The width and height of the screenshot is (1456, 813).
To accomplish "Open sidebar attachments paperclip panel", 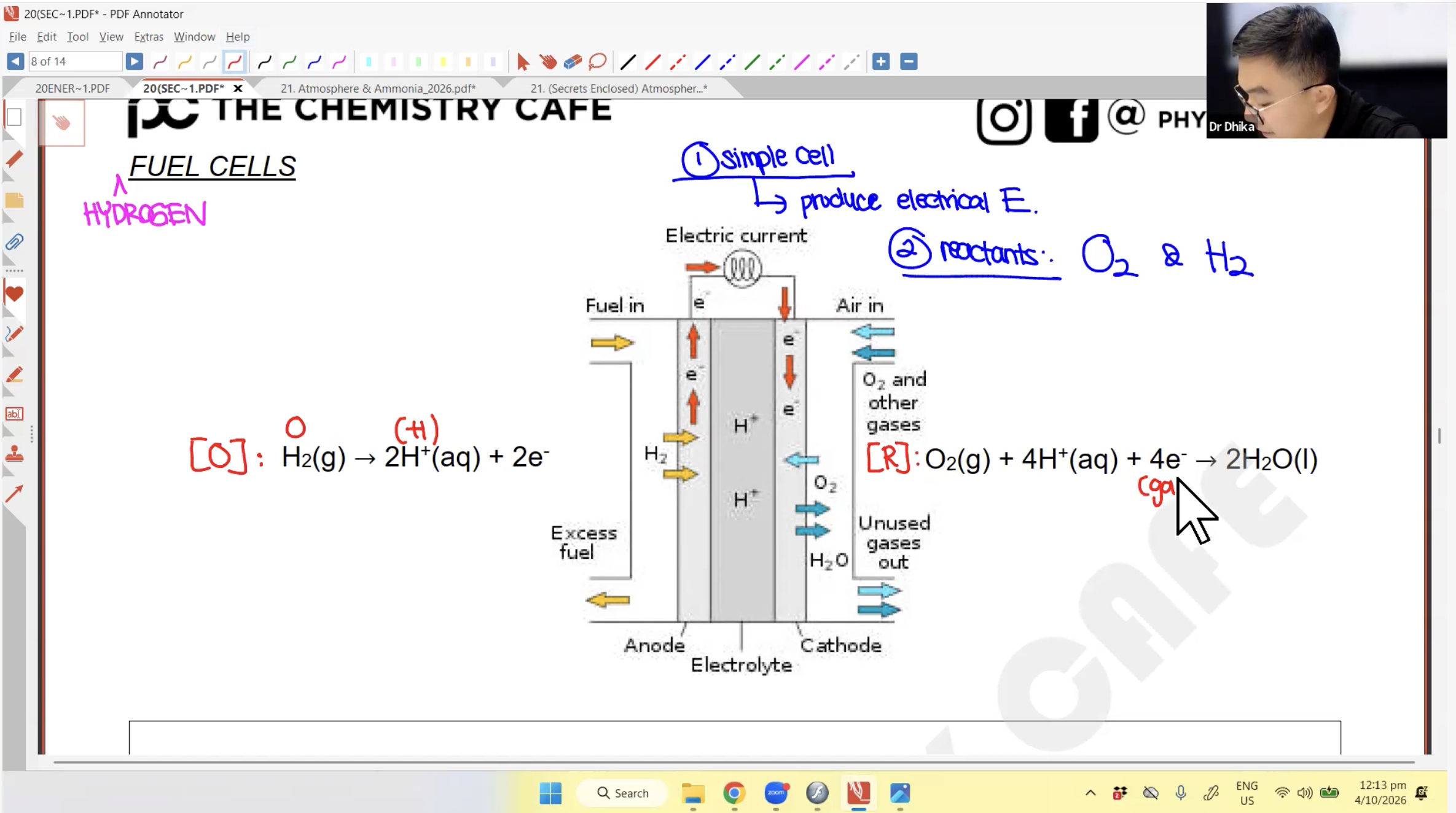I will (14, 242).
